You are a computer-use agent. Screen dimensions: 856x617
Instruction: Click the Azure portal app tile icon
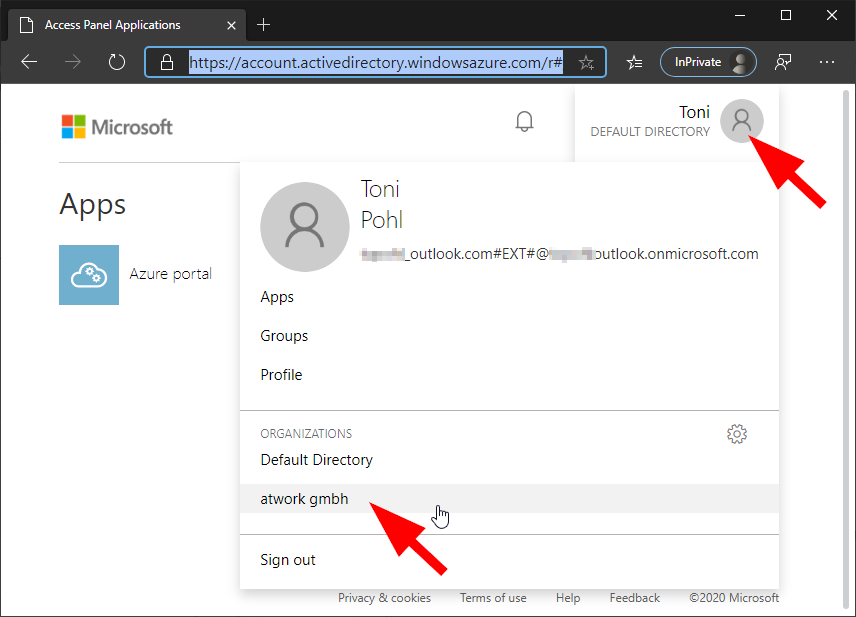click(89, 275)
